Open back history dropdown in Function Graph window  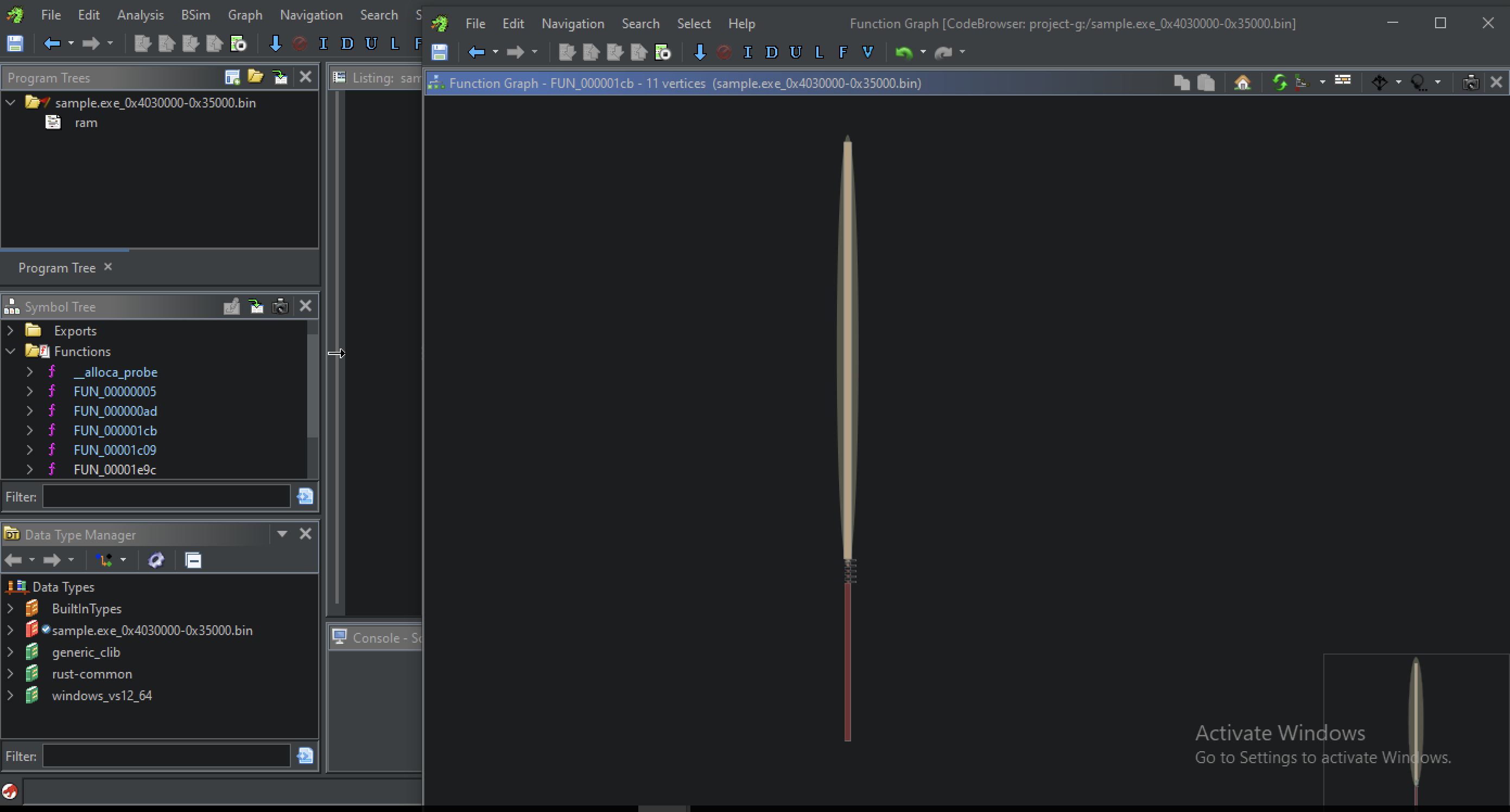coord(496,52)
